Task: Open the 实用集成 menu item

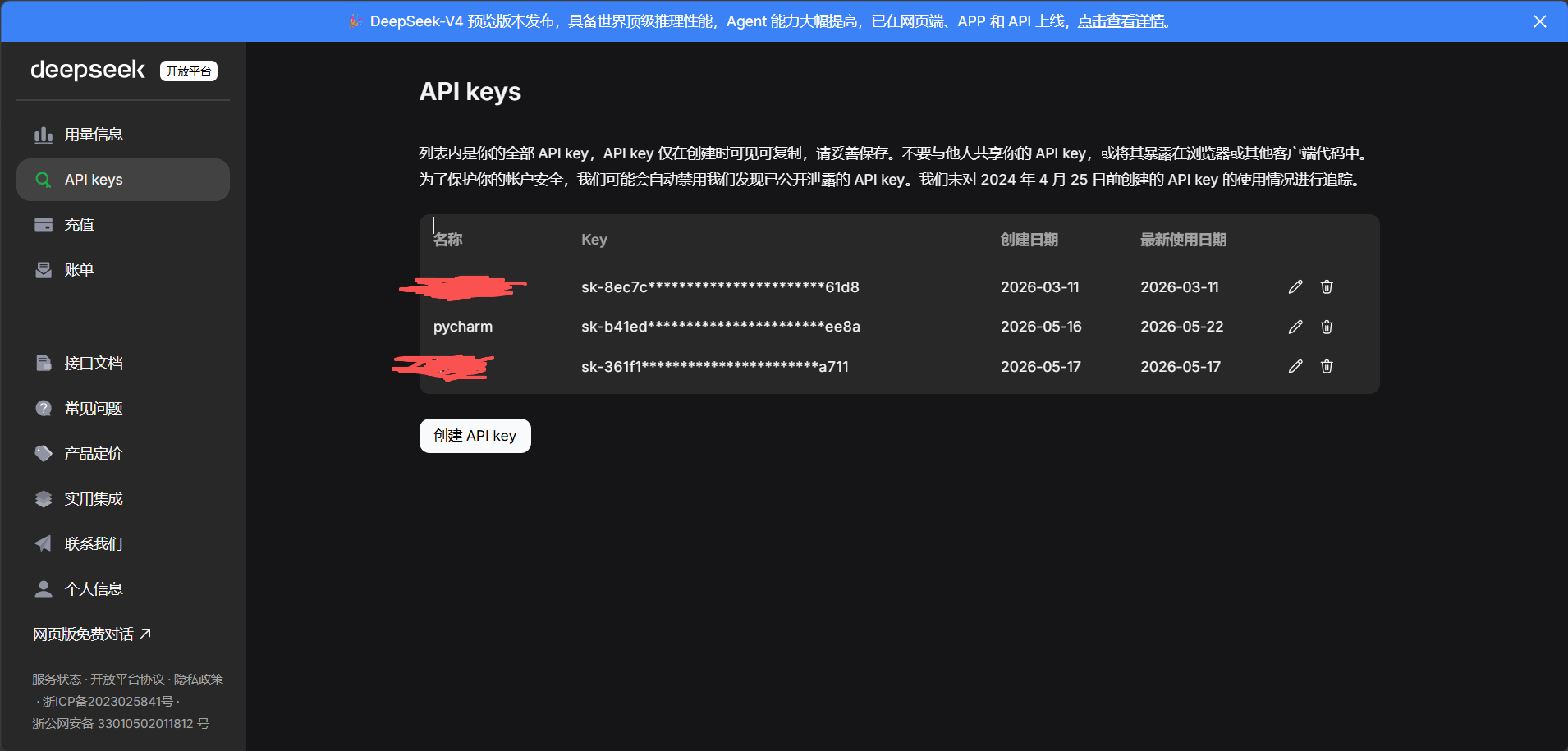Action: [123, 498]
